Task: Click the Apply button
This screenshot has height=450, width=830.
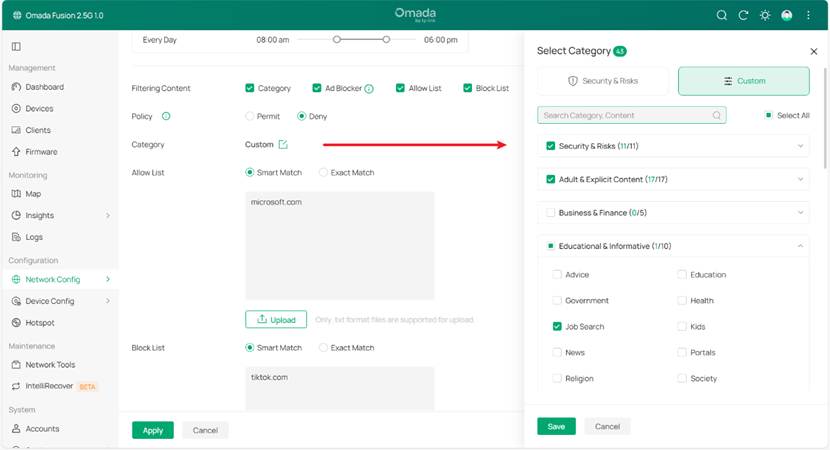Action: [153, 430]
